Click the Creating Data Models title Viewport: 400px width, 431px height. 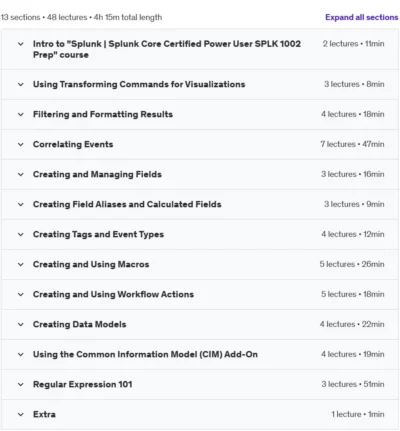[80, 324]
